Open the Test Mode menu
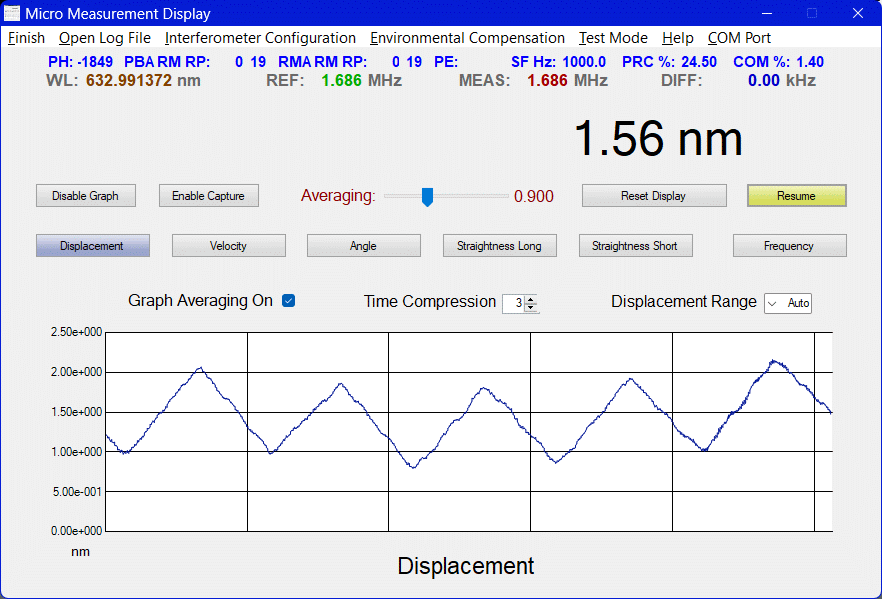This screenshot has width=882, height=599. pos(613,38)
